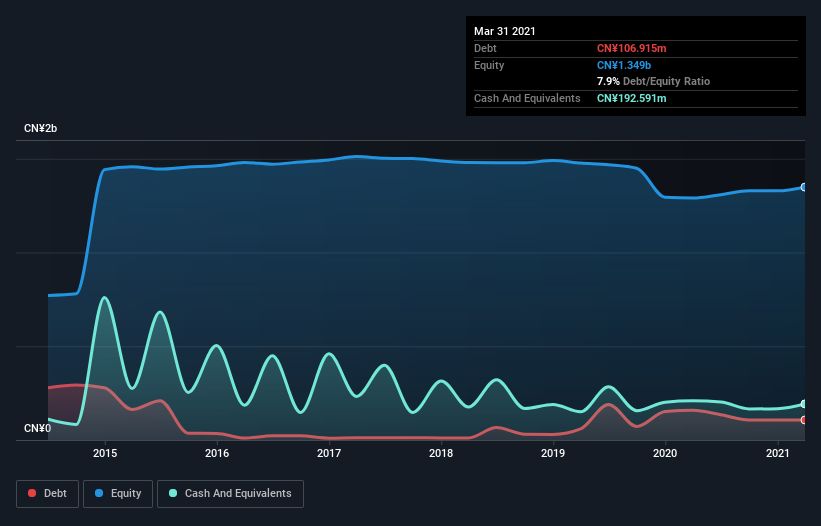
Task: Click the 2016 x-axis label
Action: [x=217, y=453]
